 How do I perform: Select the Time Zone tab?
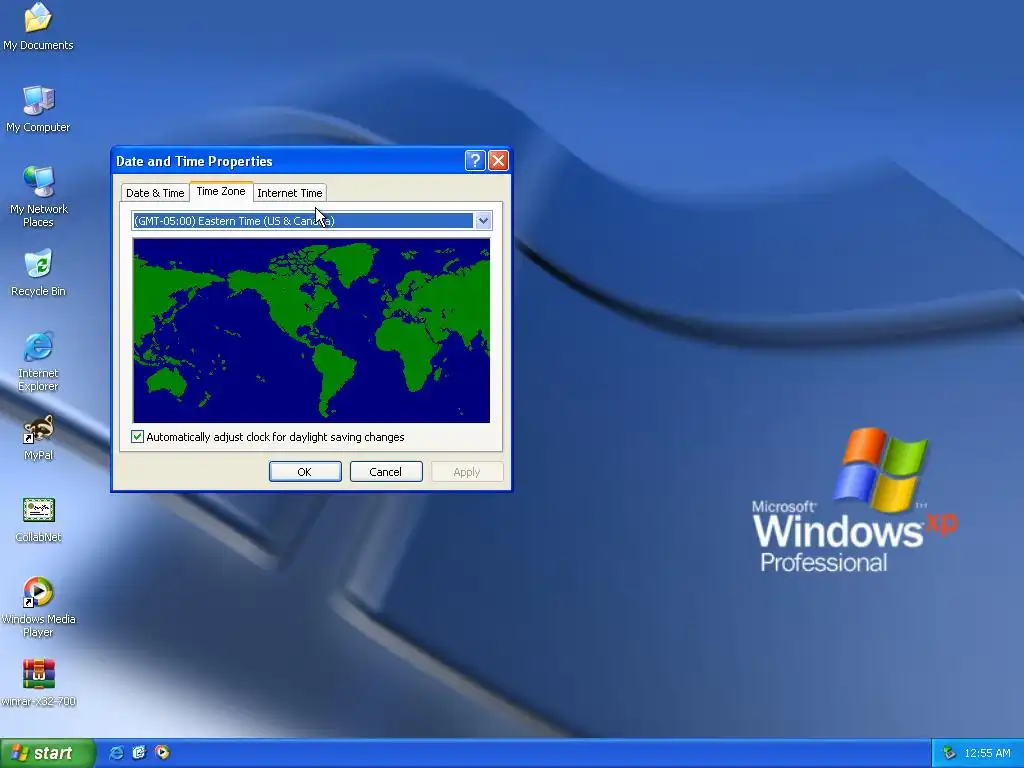click(221, 191)
